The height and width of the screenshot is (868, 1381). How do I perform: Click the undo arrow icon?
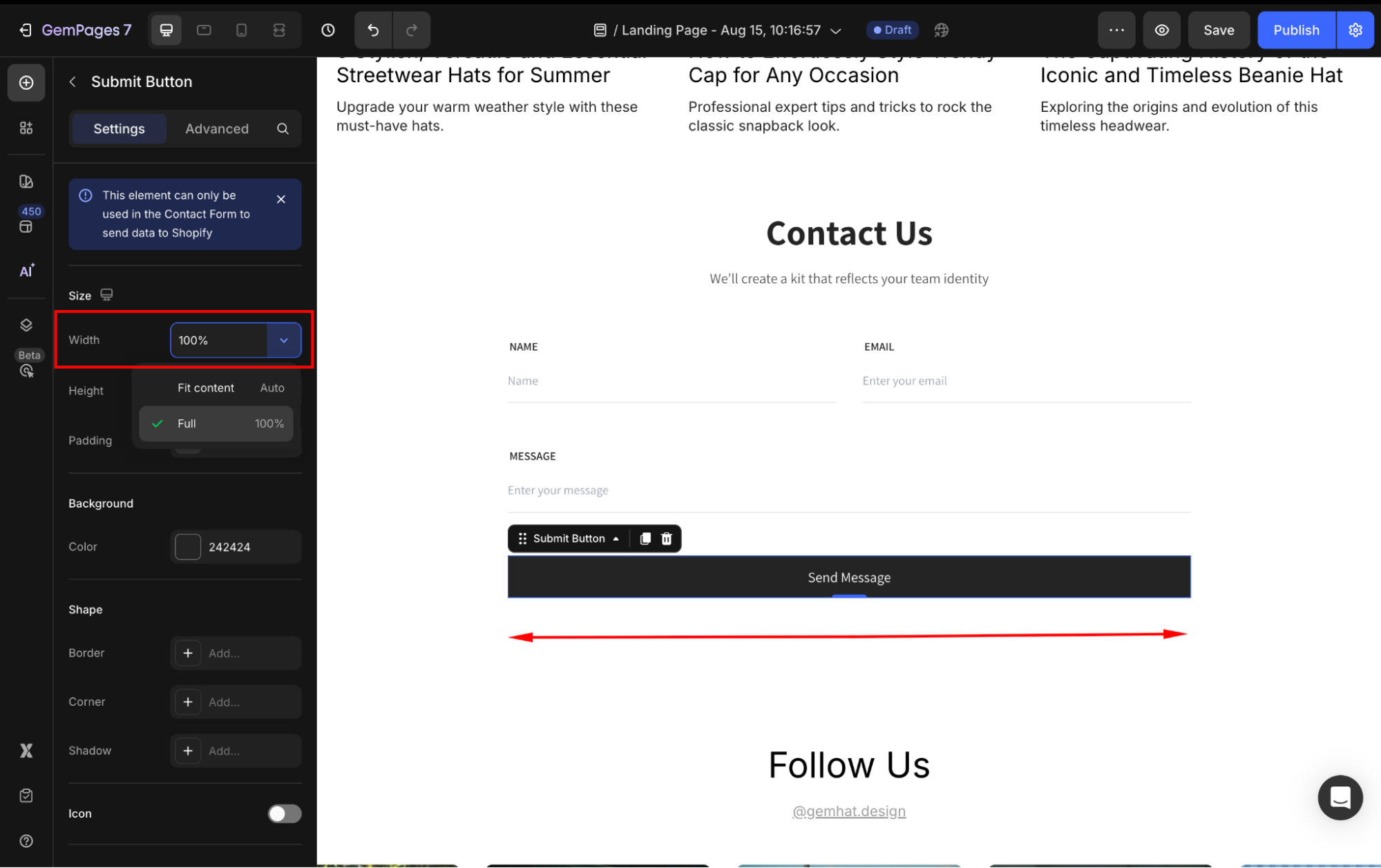(373, 30)
